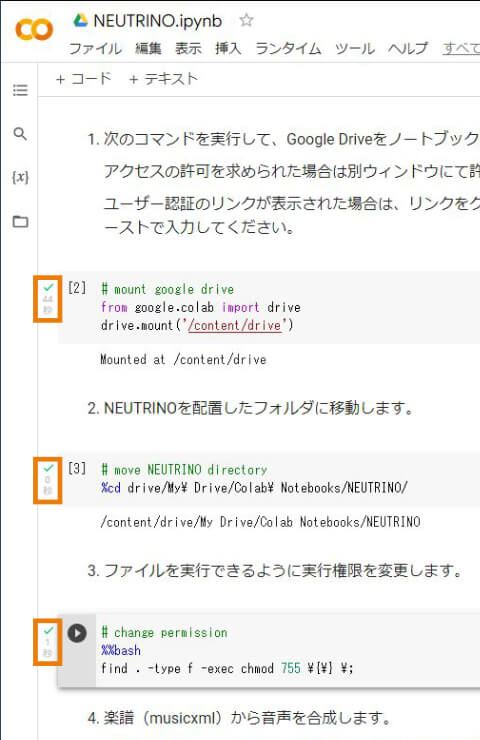Open the search sidebar icon
This screenshot has width=480, height=740.
pyautogui.click(x=20, y=134)
